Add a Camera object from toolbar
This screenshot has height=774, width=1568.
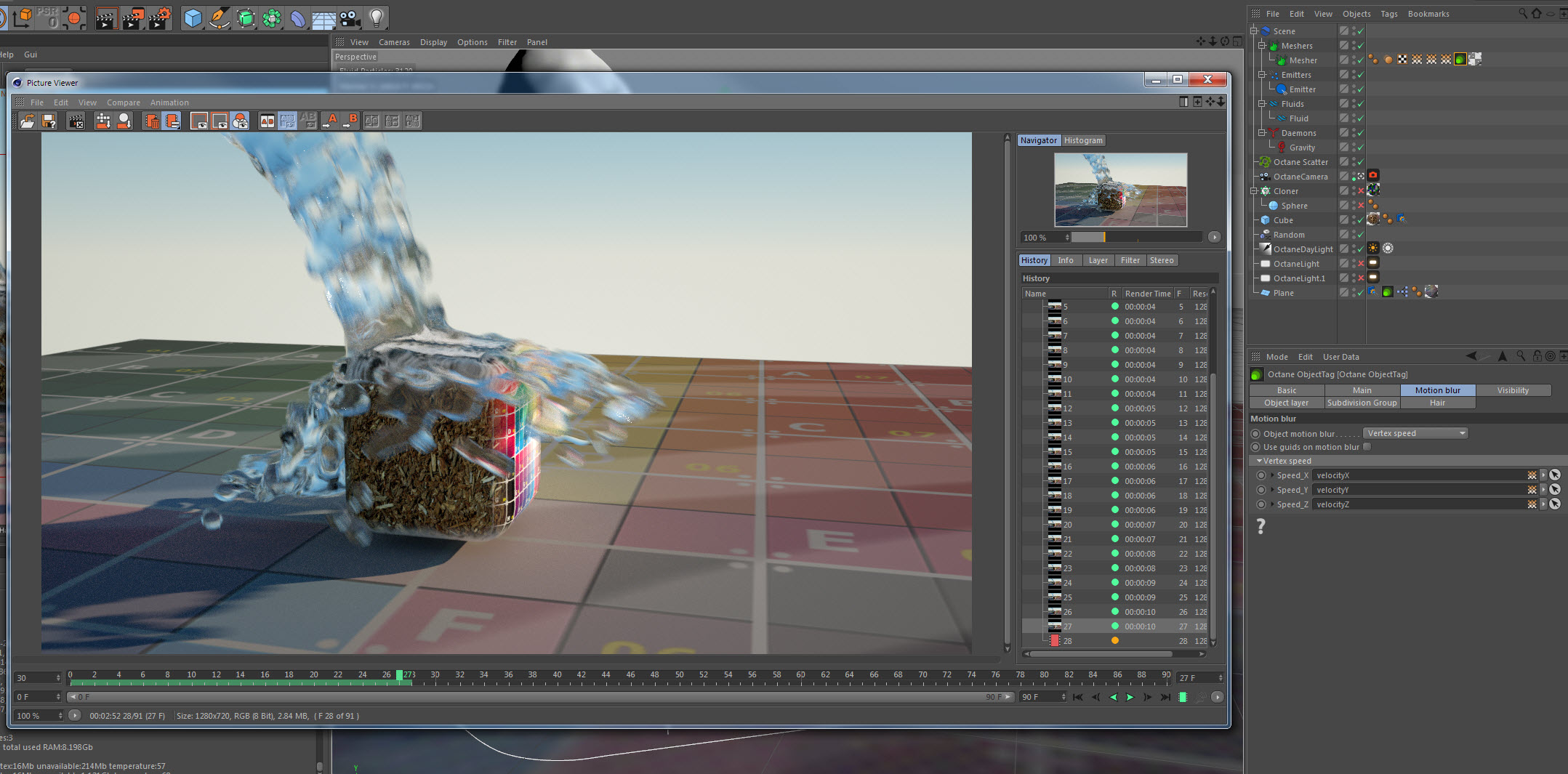click(x=350, y=18)
